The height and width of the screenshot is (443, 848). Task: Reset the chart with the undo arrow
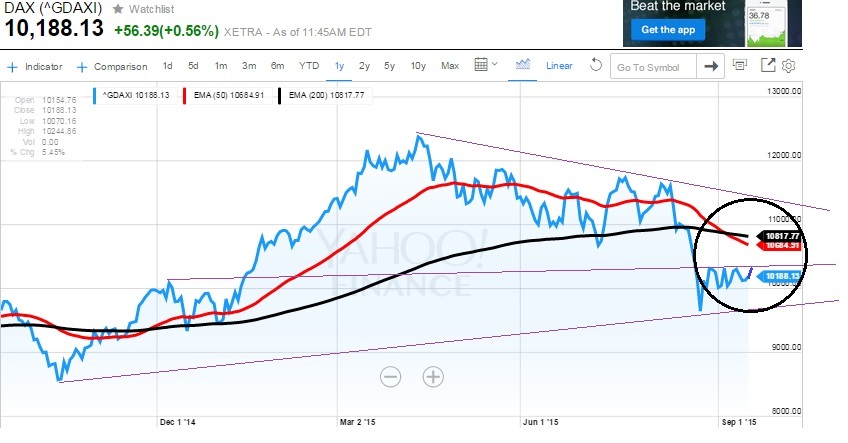(595, 67)
